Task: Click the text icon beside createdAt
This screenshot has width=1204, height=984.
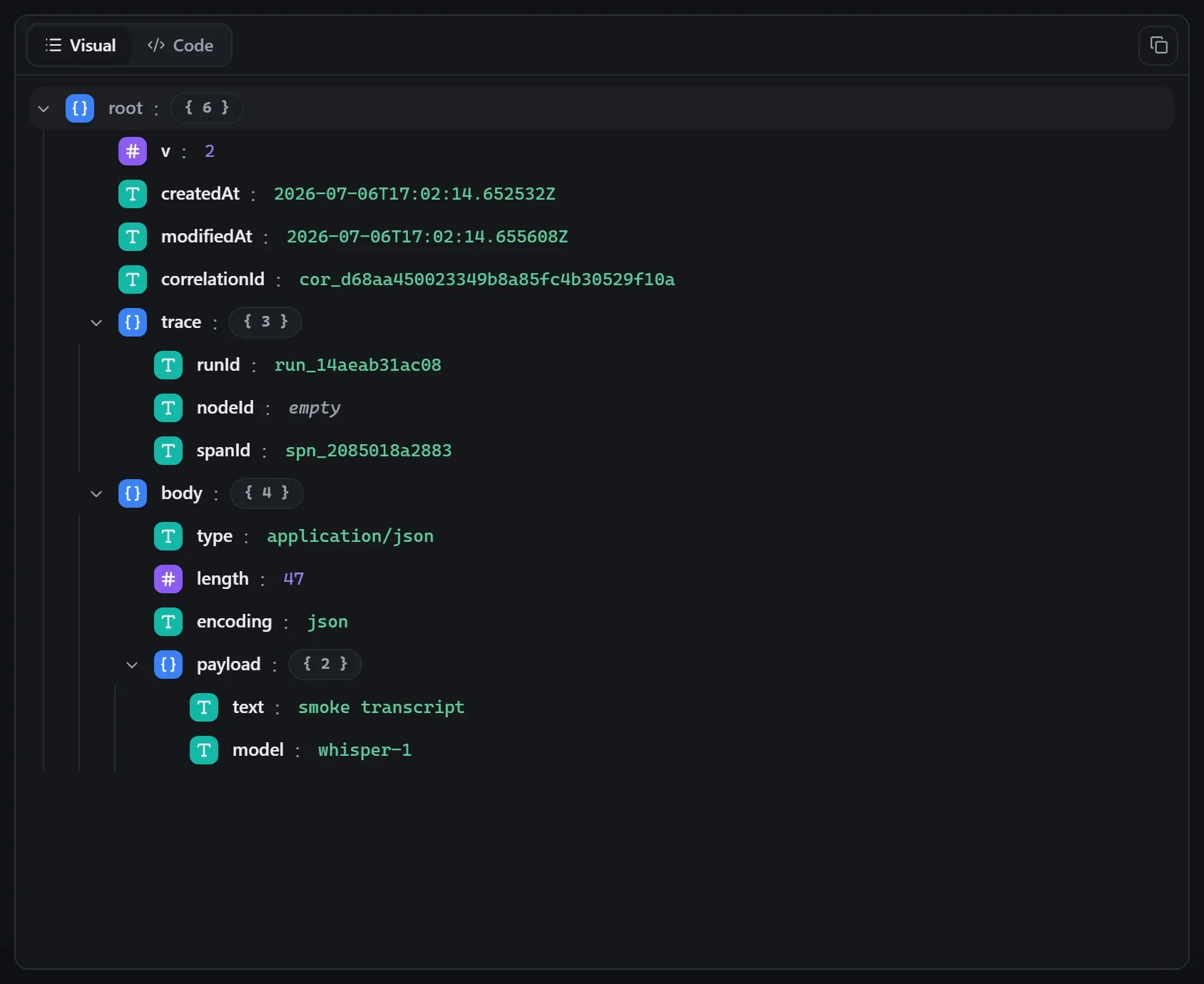Action: [133, 194]
